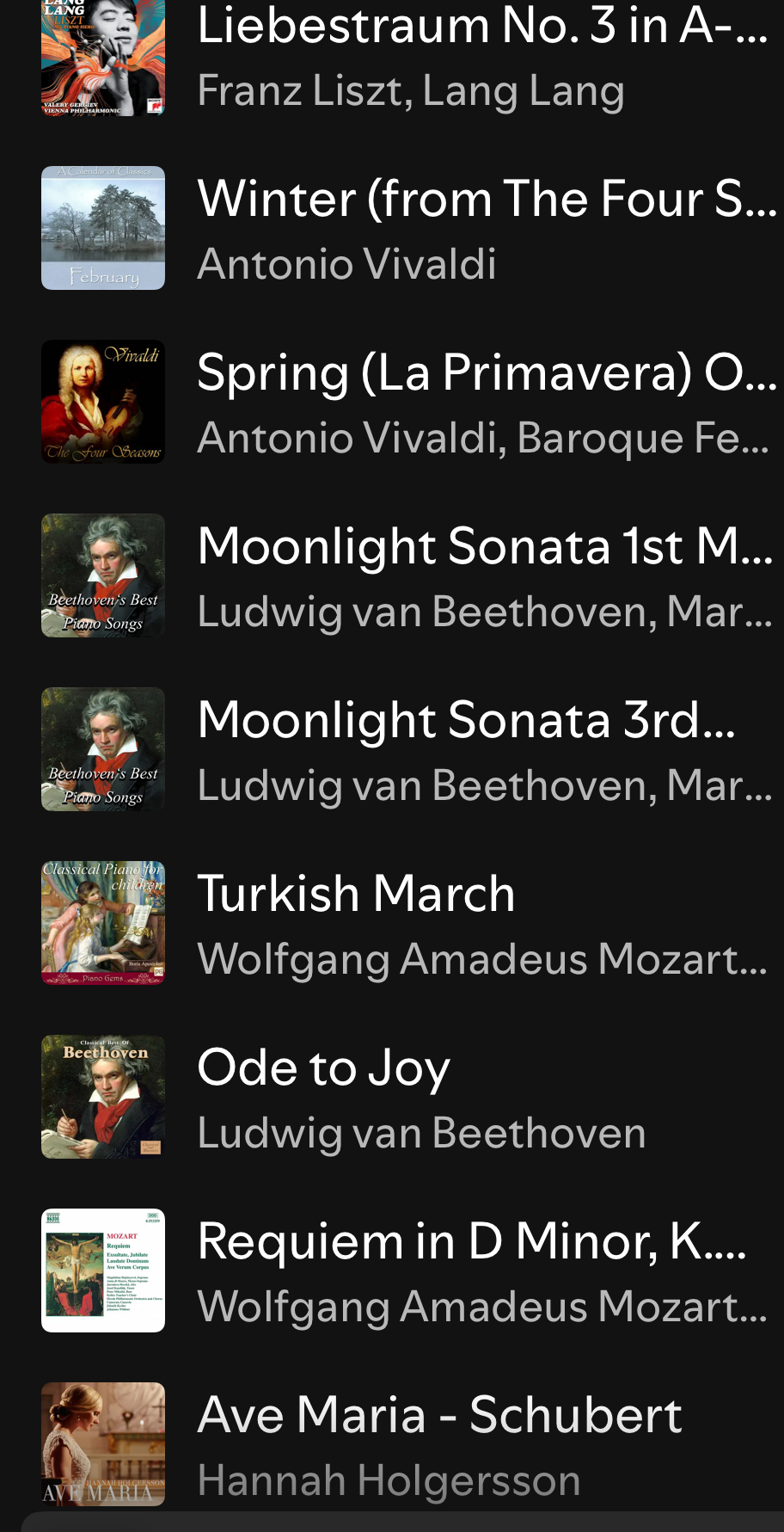The height and width of the screenshot is (1532, 784).
Task: Open the Lang Lang Liszt album cover
Action: click(103, 58)
